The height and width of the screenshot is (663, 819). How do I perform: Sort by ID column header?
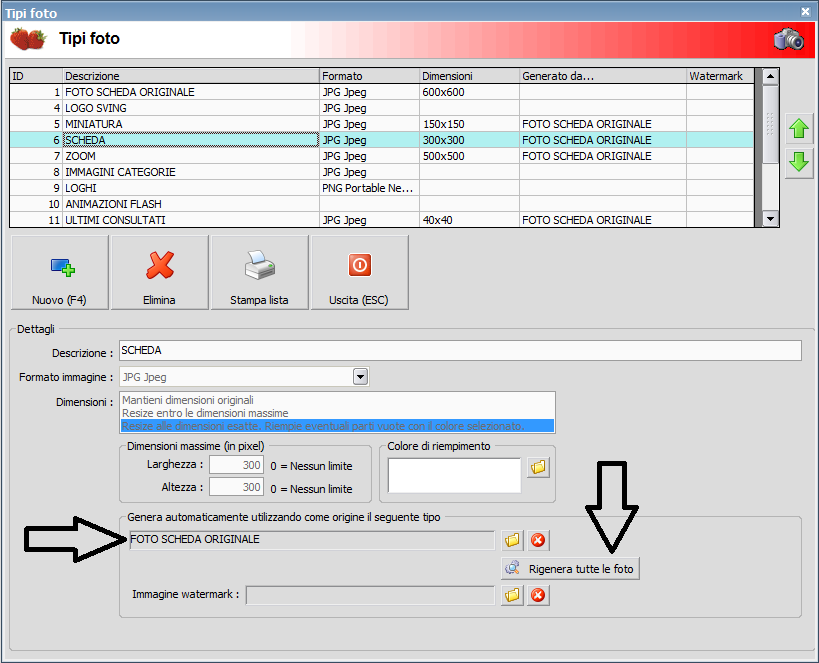pyautogui.click(x=36, y=76)
